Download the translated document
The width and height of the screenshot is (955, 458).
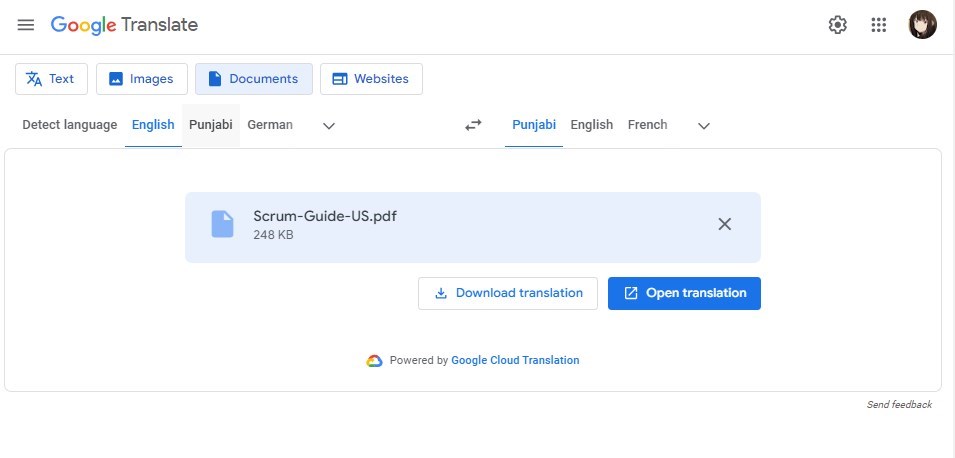508,294
